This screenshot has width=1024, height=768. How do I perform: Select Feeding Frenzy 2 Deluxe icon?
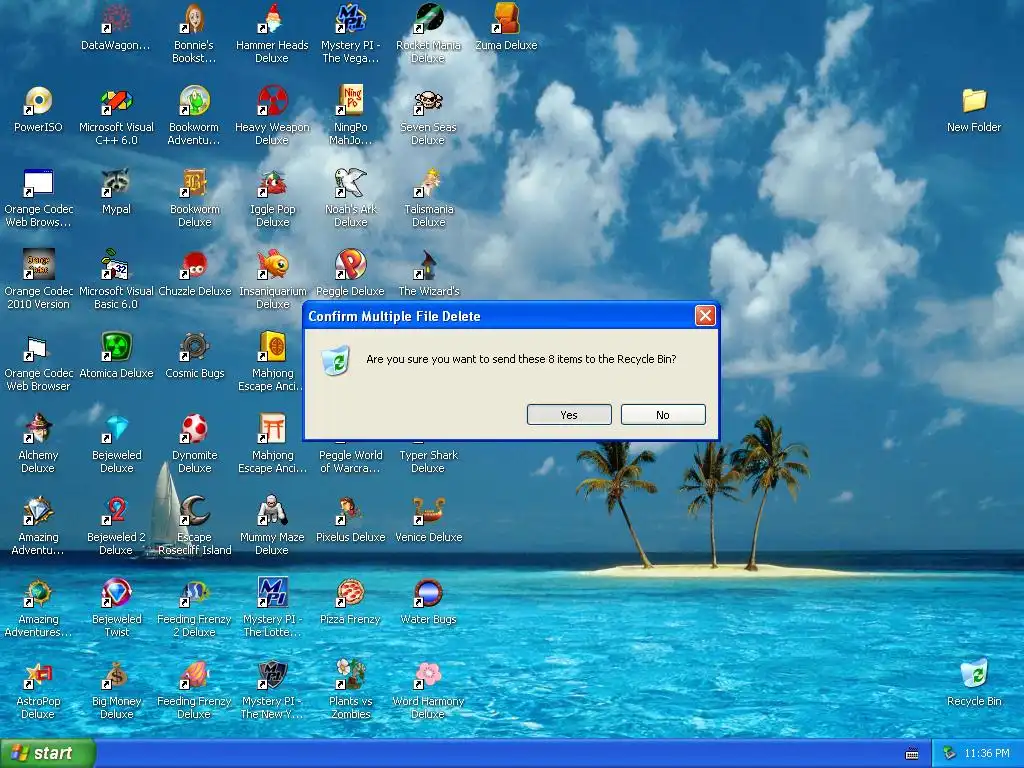195,609
